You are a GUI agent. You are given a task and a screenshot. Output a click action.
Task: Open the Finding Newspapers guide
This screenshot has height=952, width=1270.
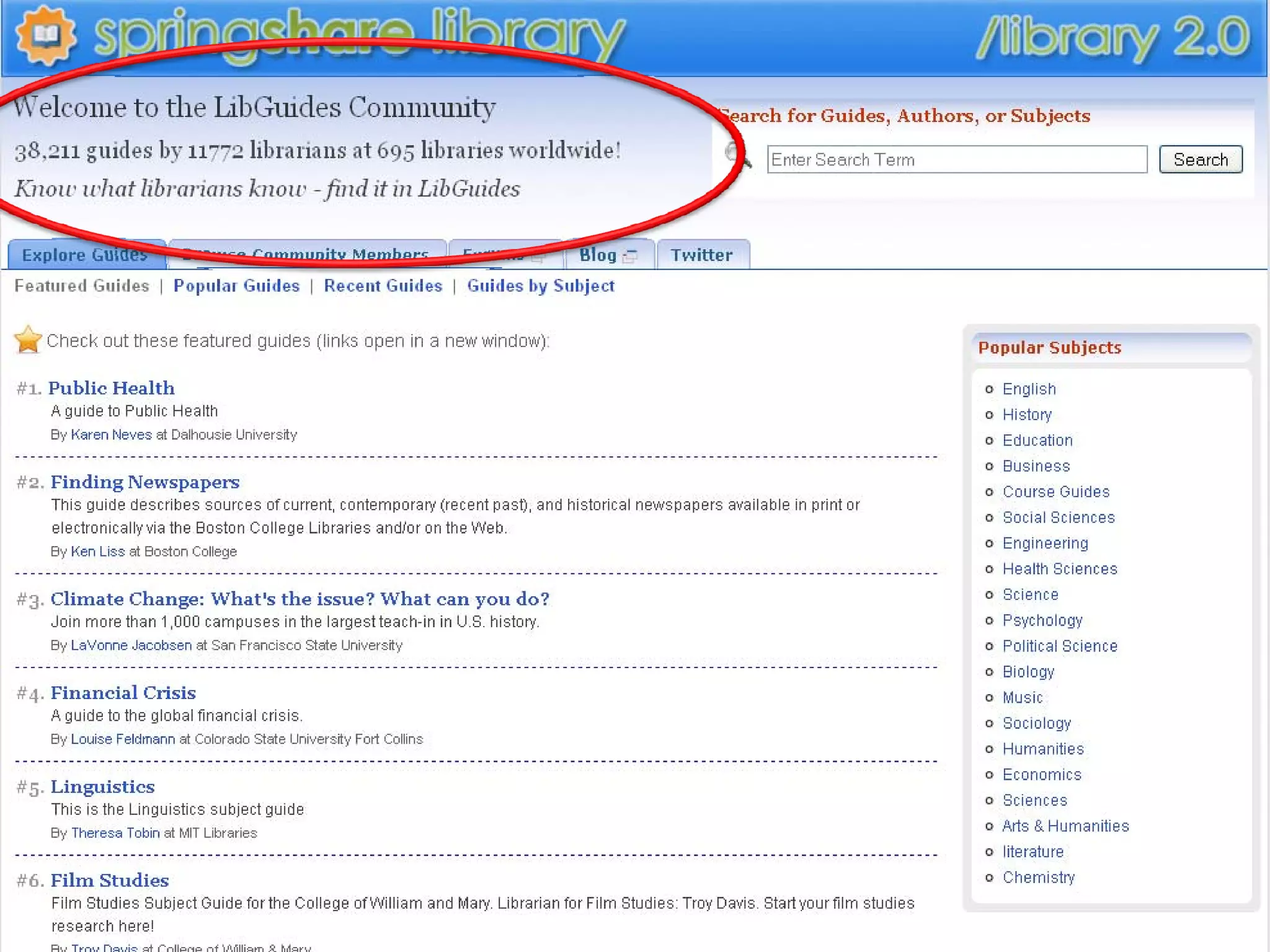coord(145,482)
